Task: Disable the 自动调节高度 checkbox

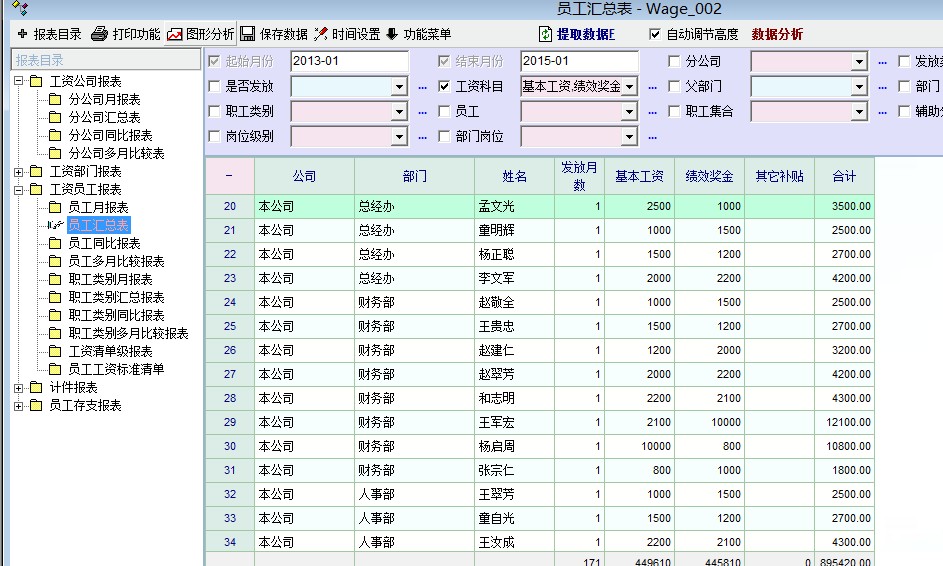Action: [656, 34]
